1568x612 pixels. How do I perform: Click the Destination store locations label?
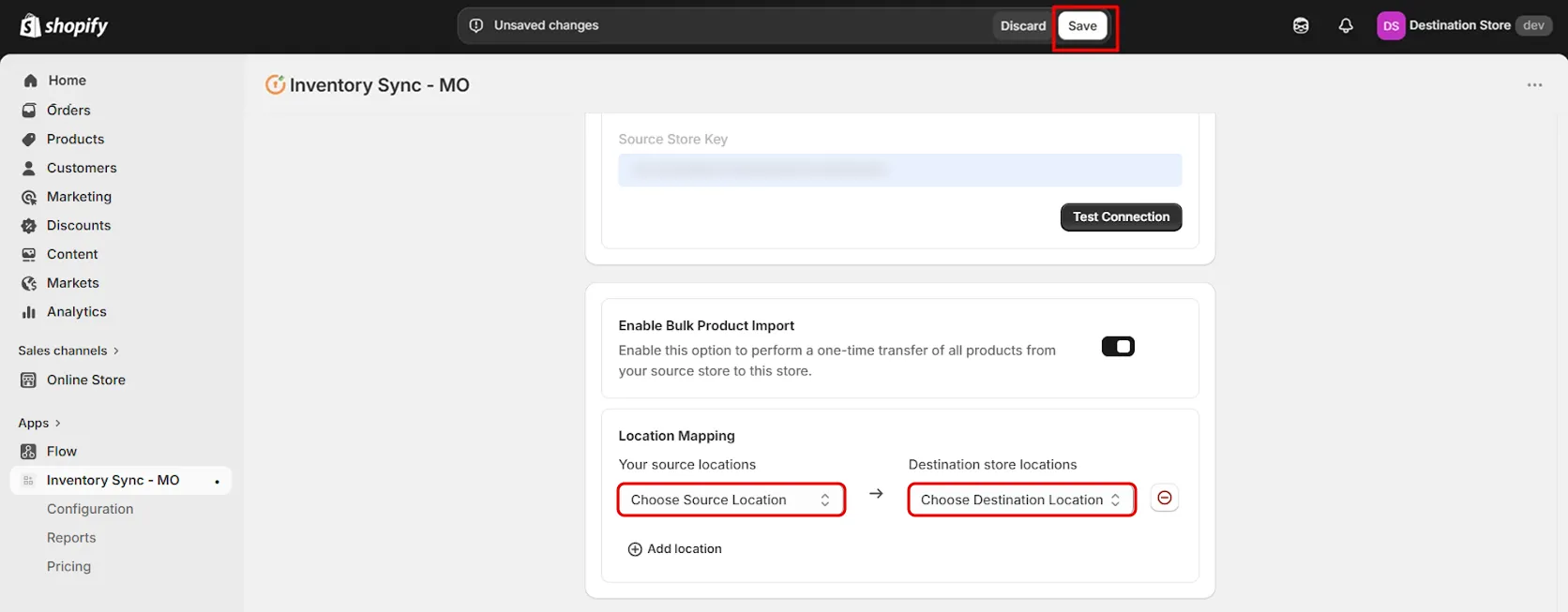992,465
